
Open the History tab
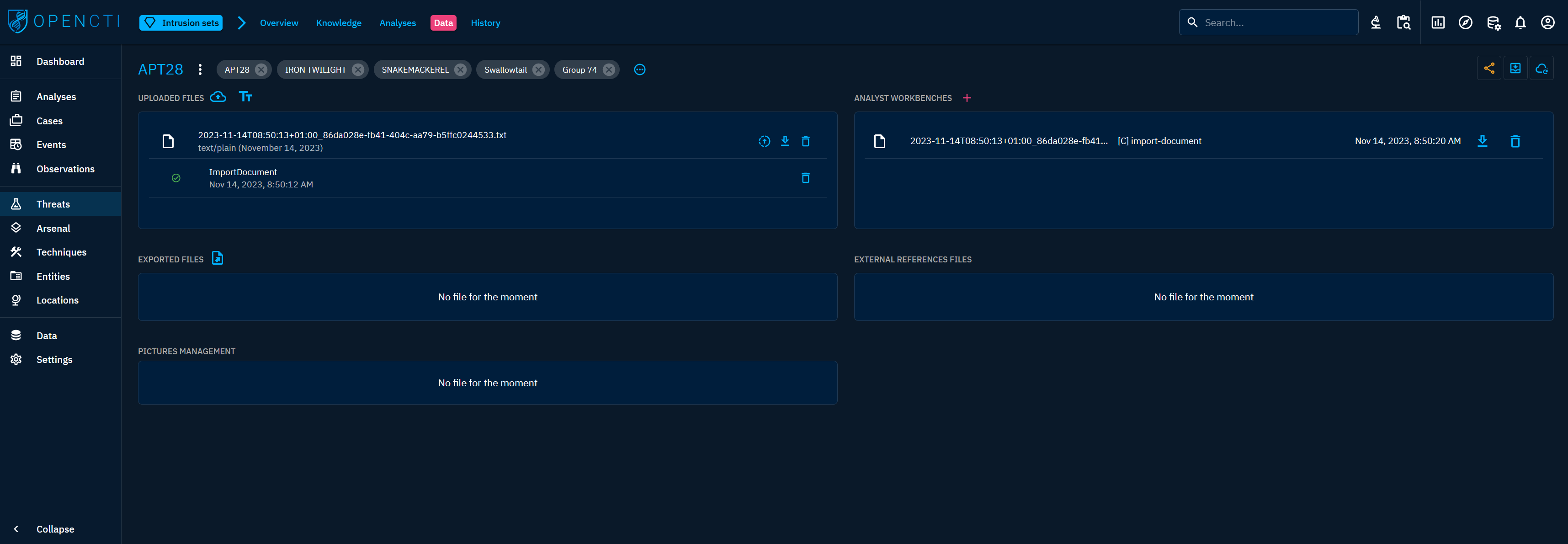484,23
